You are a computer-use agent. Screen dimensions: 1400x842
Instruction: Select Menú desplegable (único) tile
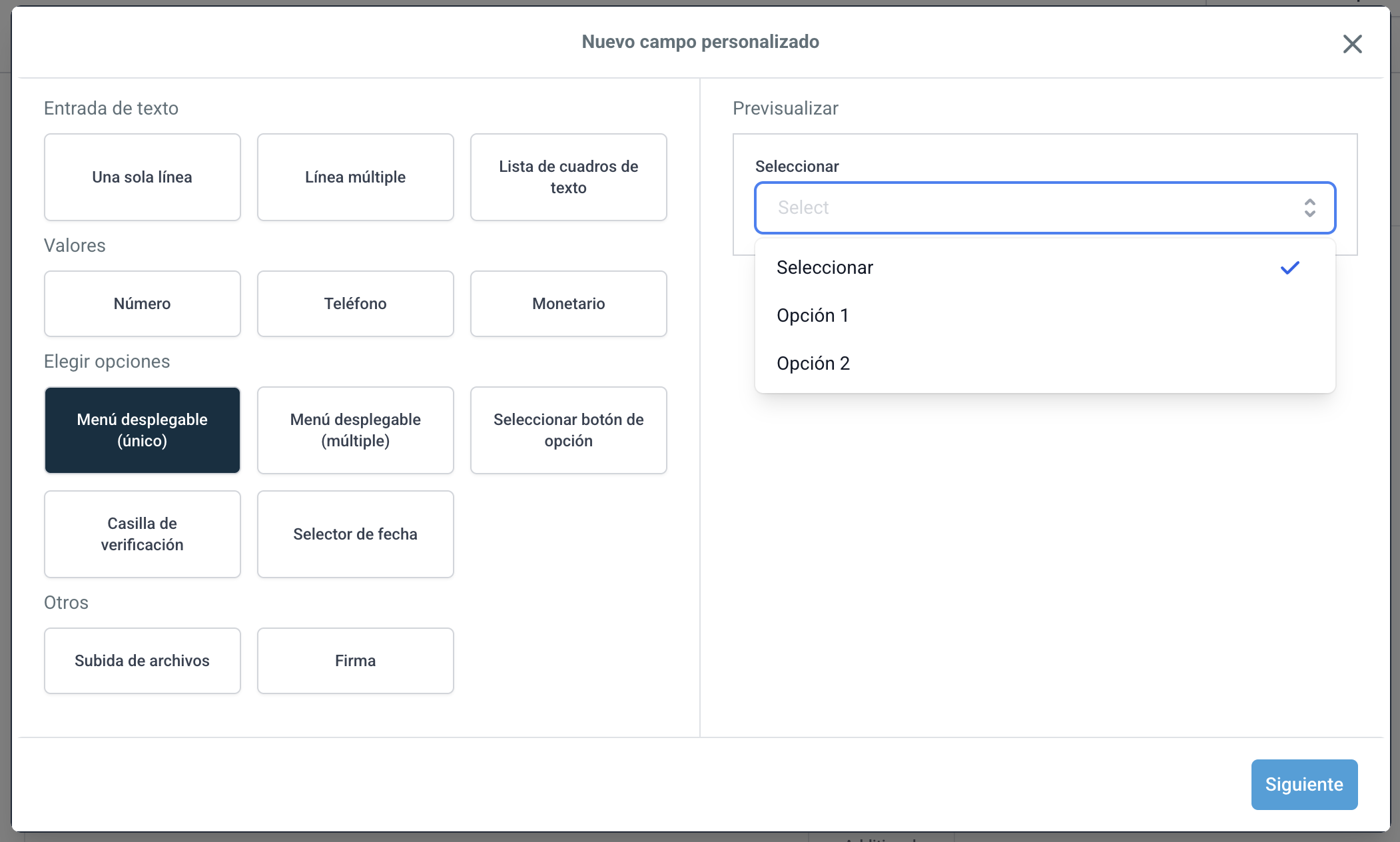pos(143,430)
